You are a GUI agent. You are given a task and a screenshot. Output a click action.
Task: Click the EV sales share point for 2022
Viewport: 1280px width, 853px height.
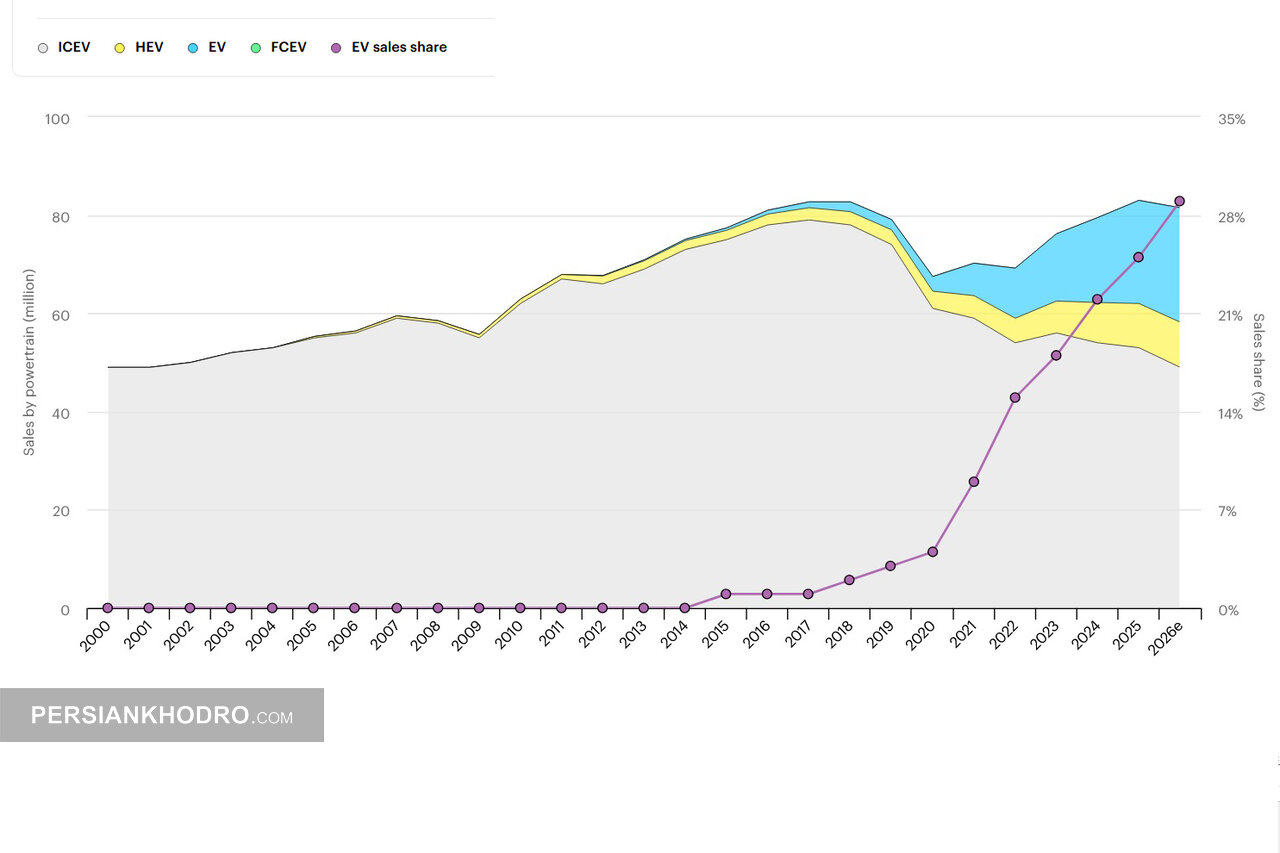point(1015,397)
